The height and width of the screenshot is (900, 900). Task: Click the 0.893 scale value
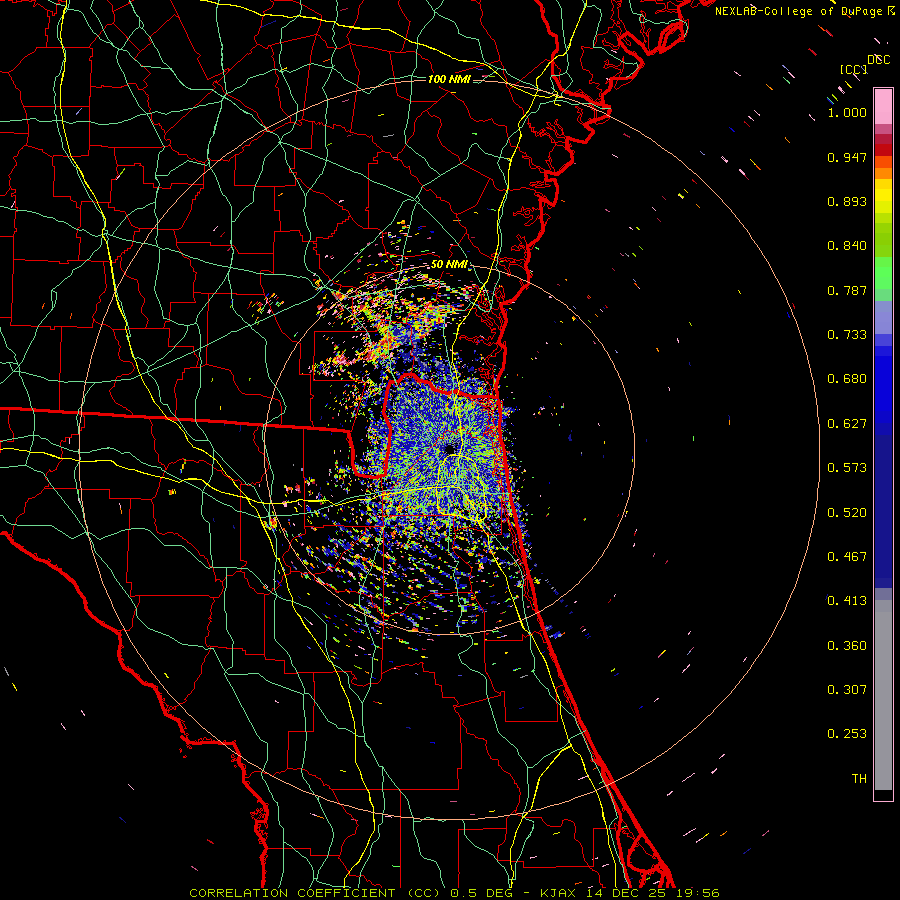click(x=847, y=201)
